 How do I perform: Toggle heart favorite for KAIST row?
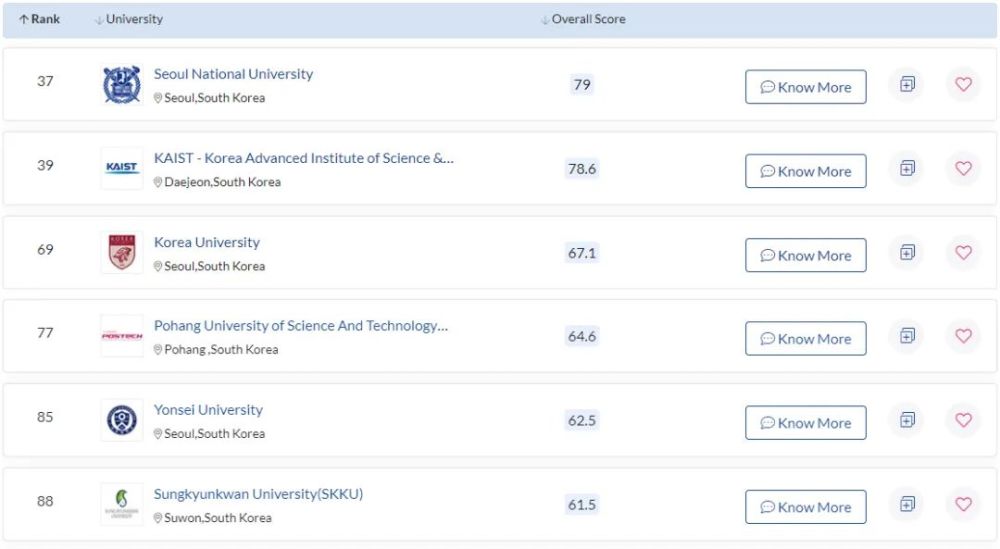(x=963, y=168)
